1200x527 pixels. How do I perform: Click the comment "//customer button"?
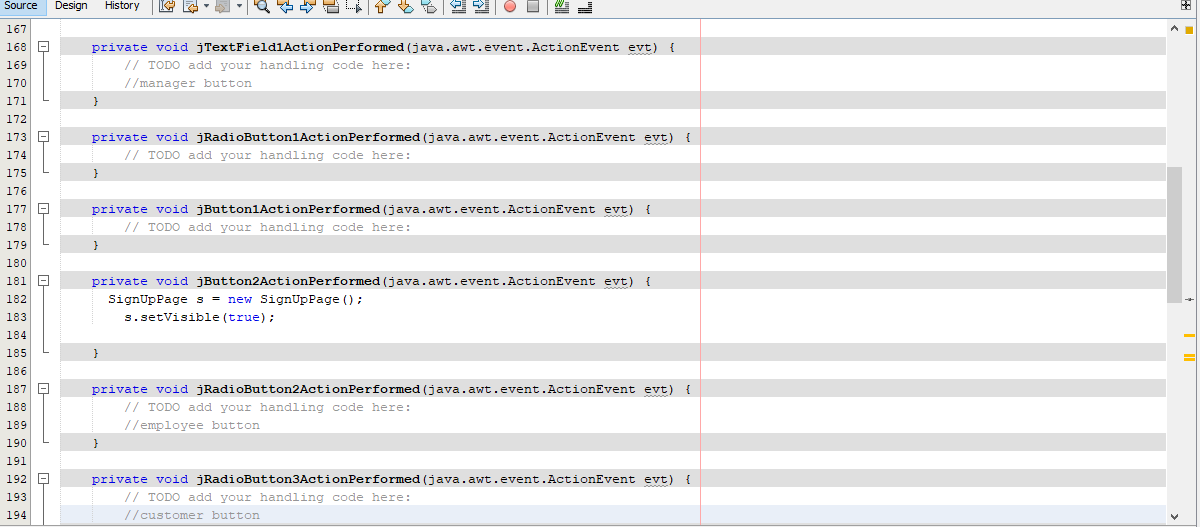pos(192,515)
